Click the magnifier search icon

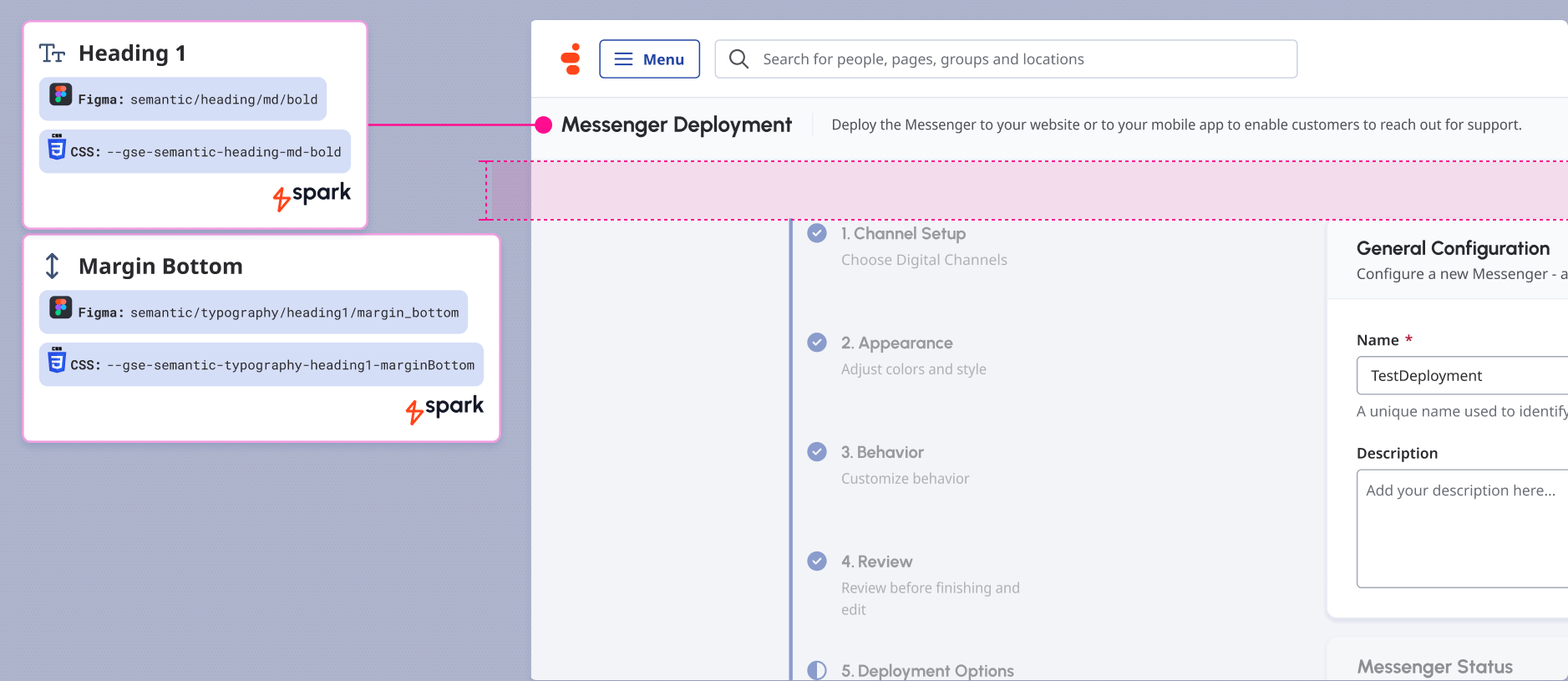click(x=738, y=59)
